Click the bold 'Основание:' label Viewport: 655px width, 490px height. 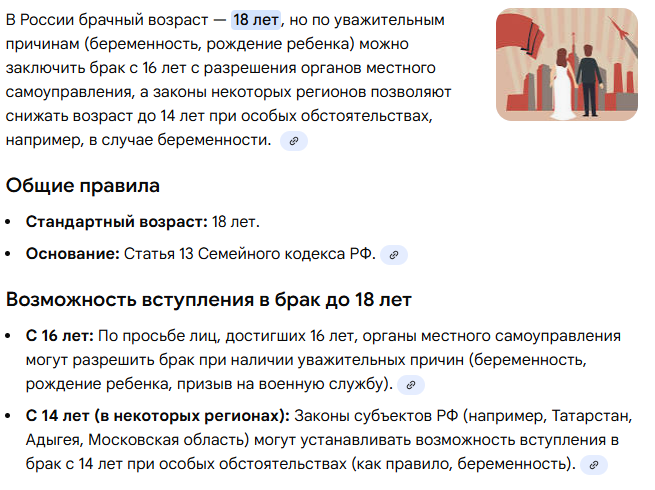(x=73, y=254)
